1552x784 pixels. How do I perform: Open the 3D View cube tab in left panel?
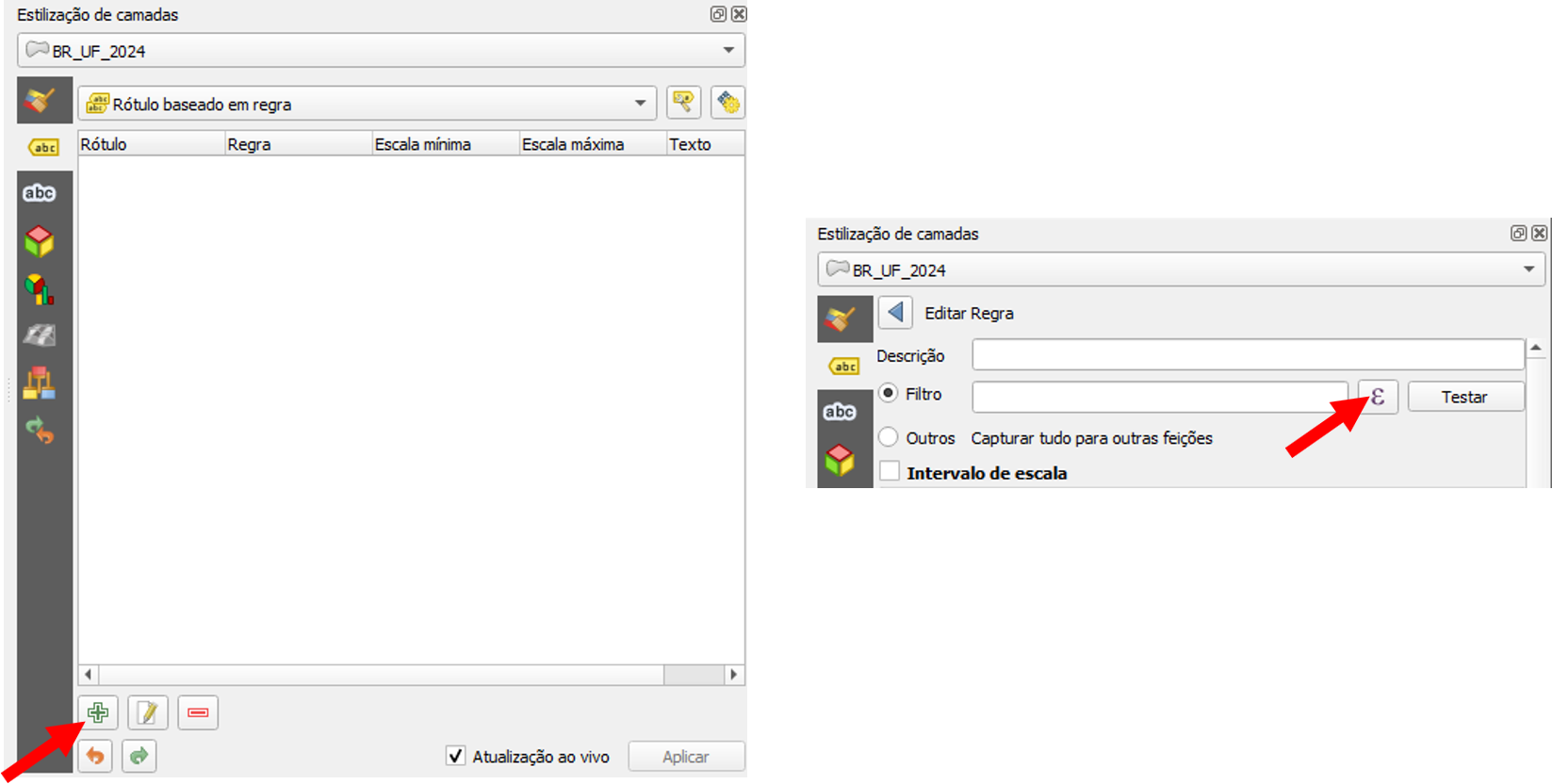pyautogui.click(x=40, y=241)
